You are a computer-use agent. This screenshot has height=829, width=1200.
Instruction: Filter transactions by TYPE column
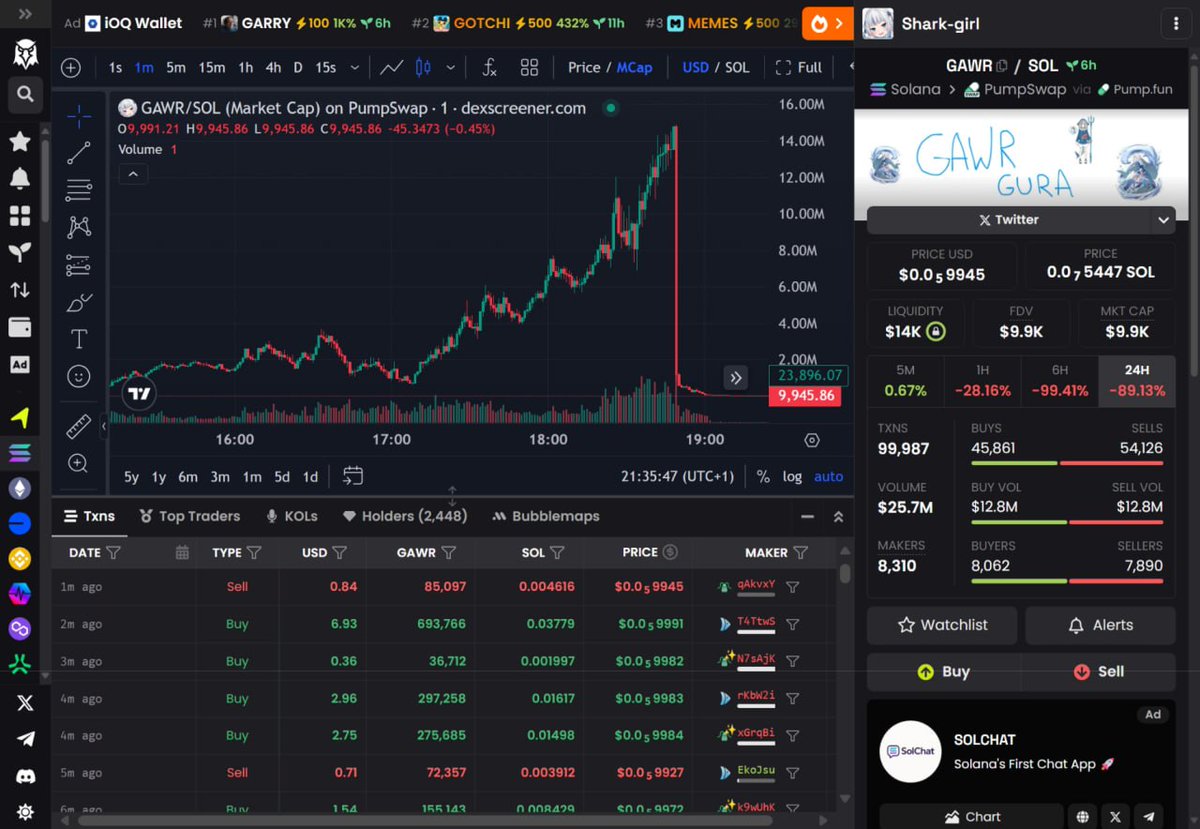(254, 552)
